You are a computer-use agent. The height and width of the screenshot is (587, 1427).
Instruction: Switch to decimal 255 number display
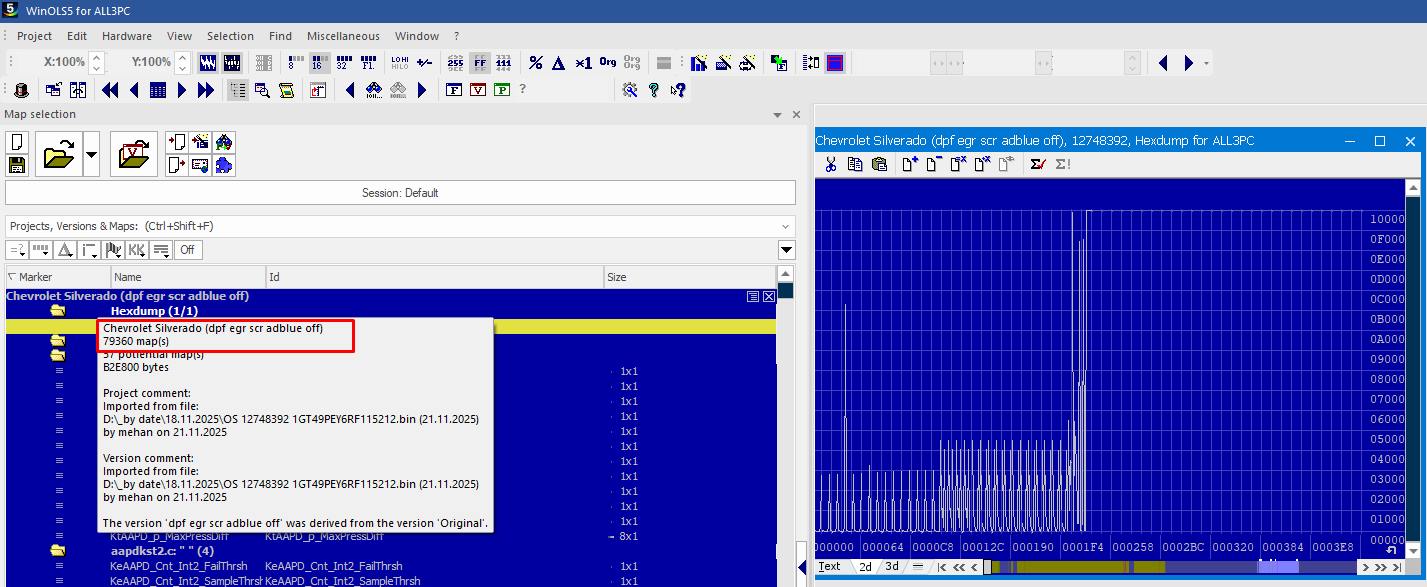click(455, 63)
